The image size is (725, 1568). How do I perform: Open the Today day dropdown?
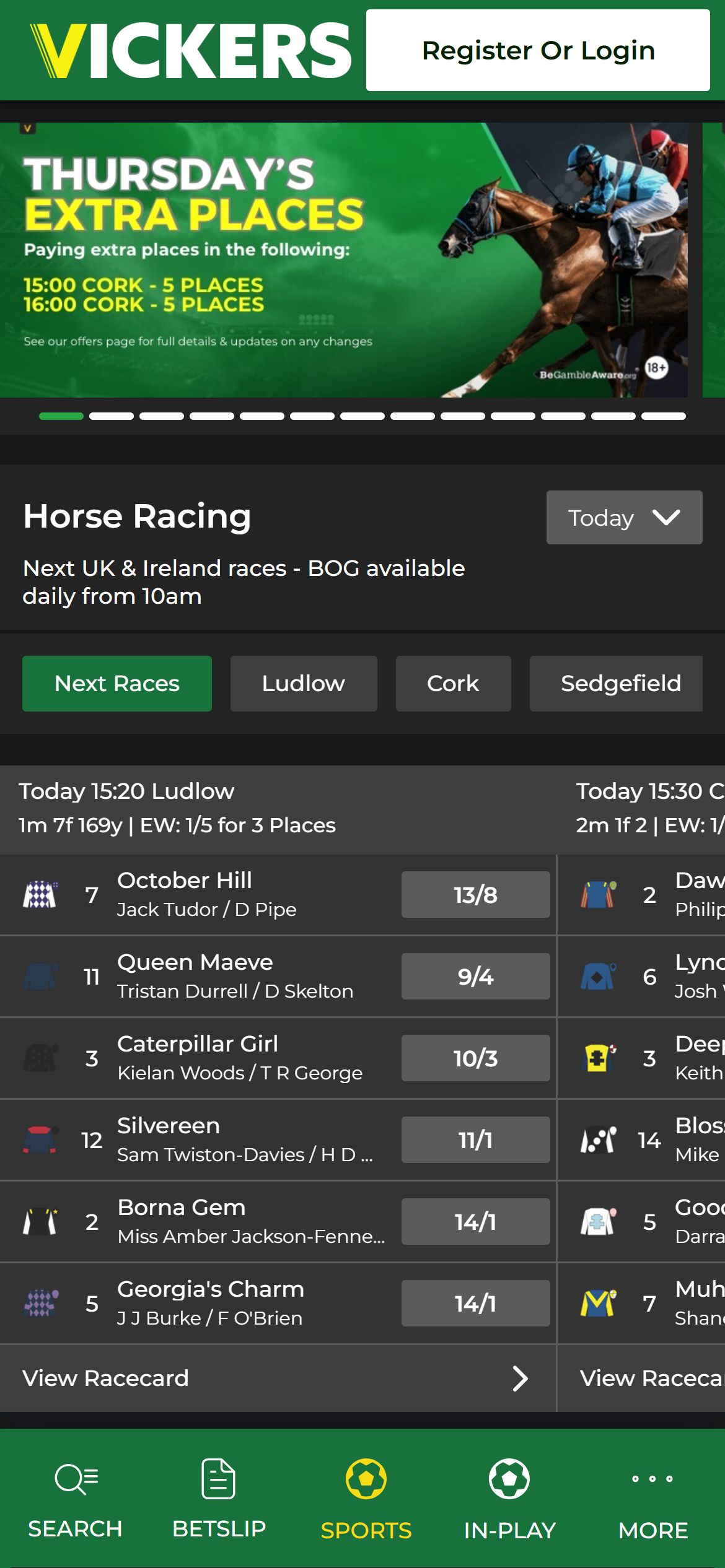pos(624,518)
